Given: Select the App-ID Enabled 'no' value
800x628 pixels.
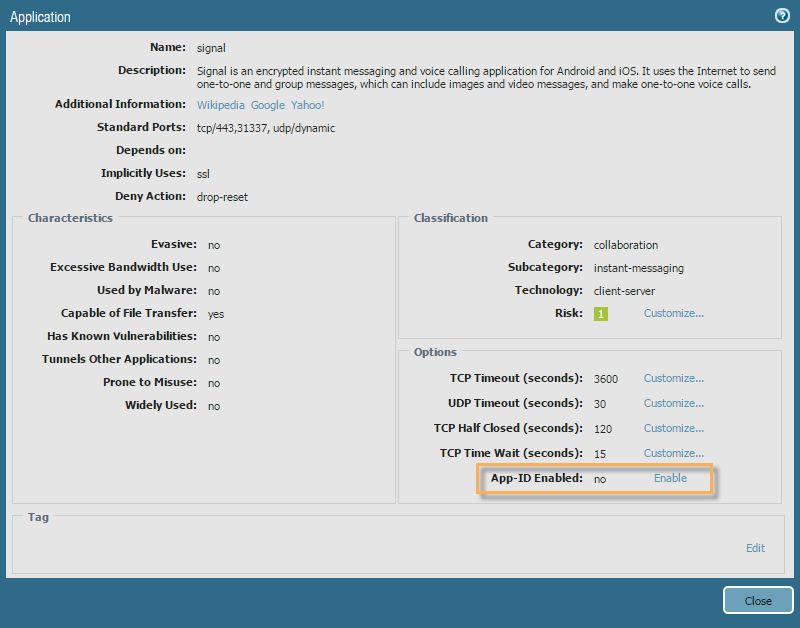Looking at the screenshot, I should [599, 479].
